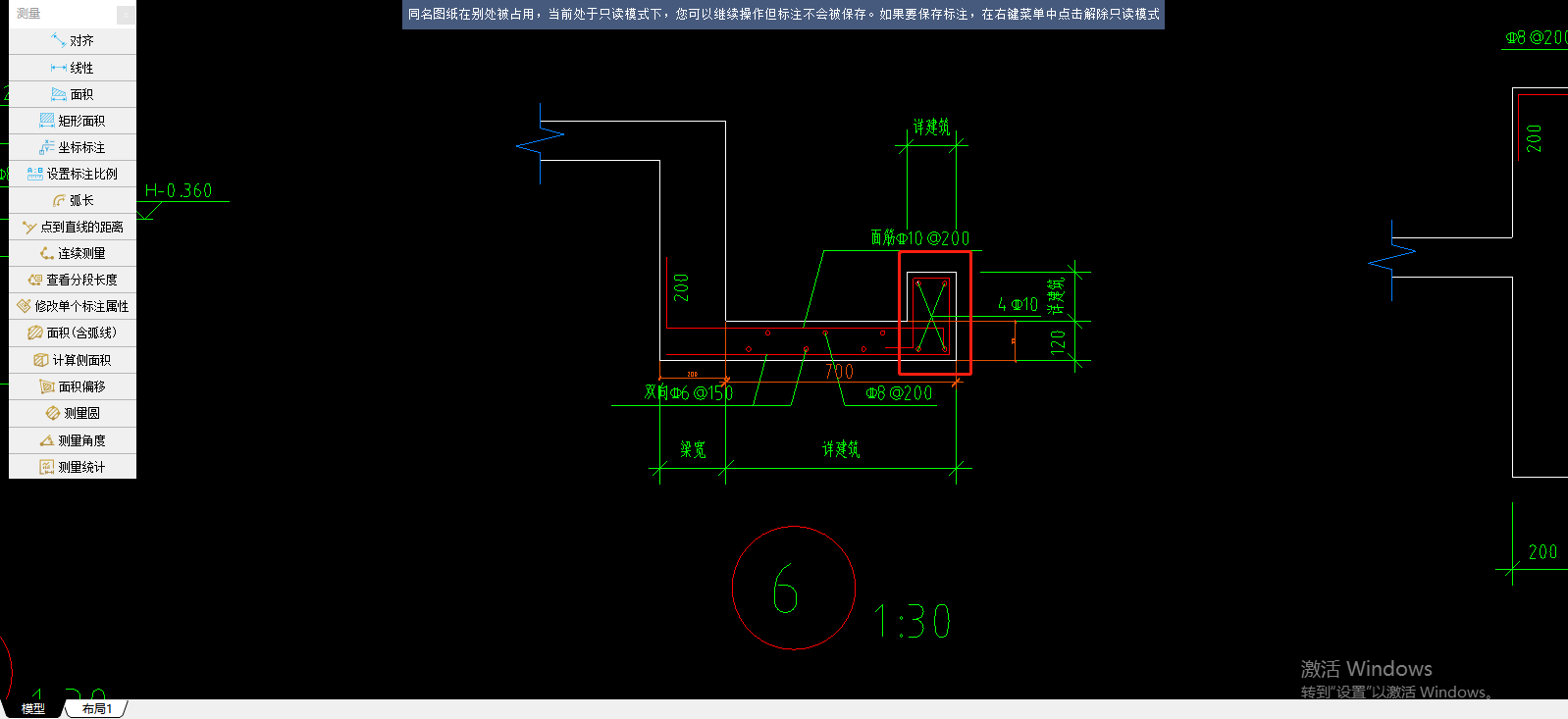This screenshot has width=1568, height=719.
Task: Click the 详建筑 label next to 梁宽
Action: tap(841, 449)
